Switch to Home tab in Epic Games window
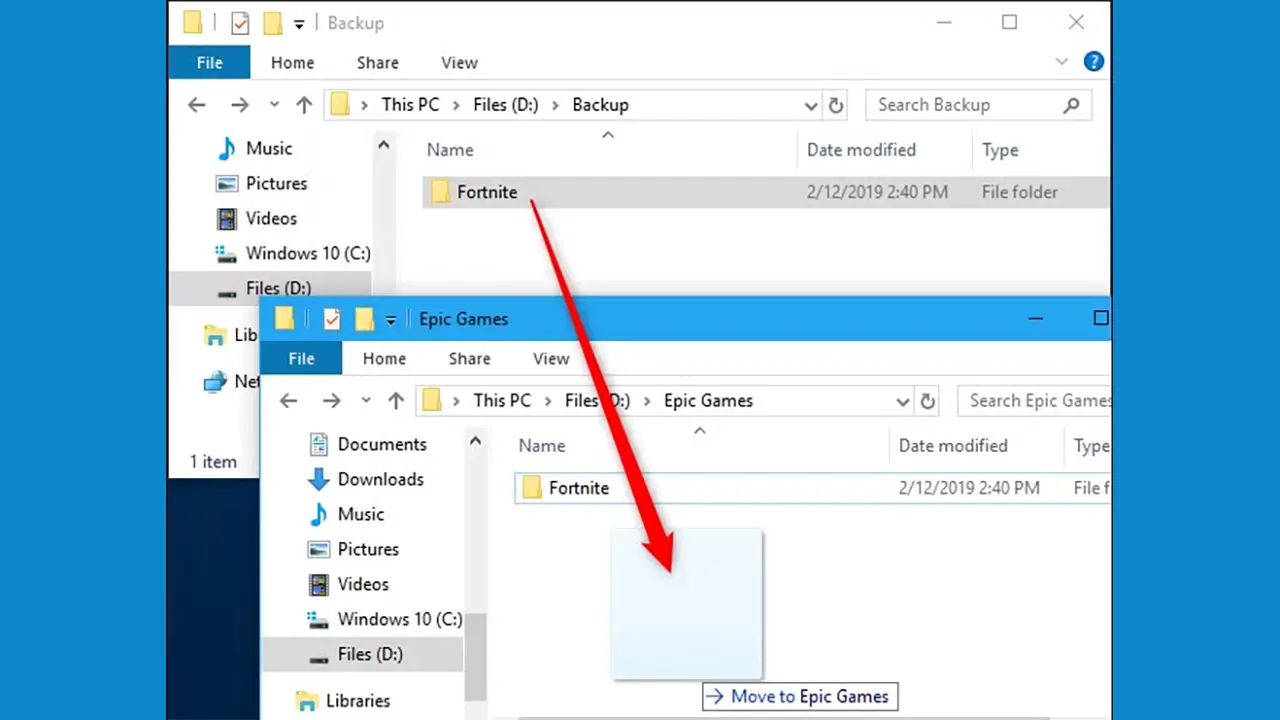Screen dimensions: 1280x720 (384, 358)
